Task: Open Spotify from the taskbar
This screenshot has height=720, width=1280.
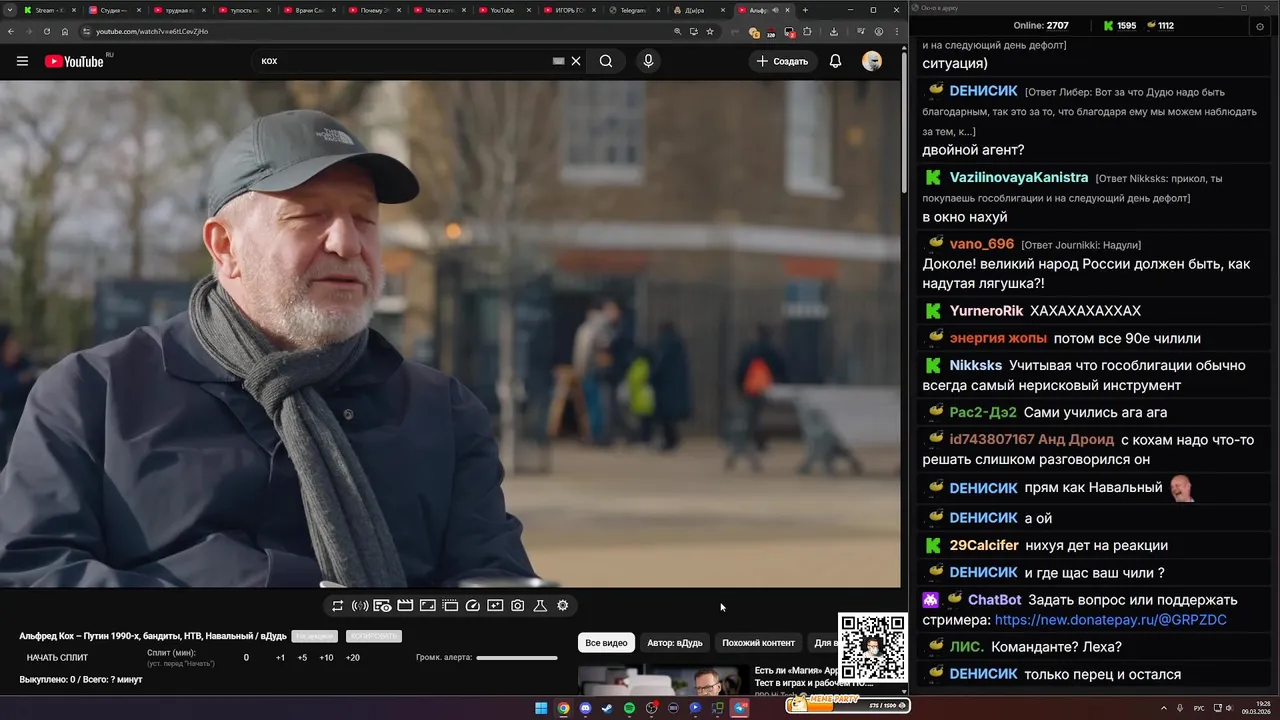Action: [629, 708]
